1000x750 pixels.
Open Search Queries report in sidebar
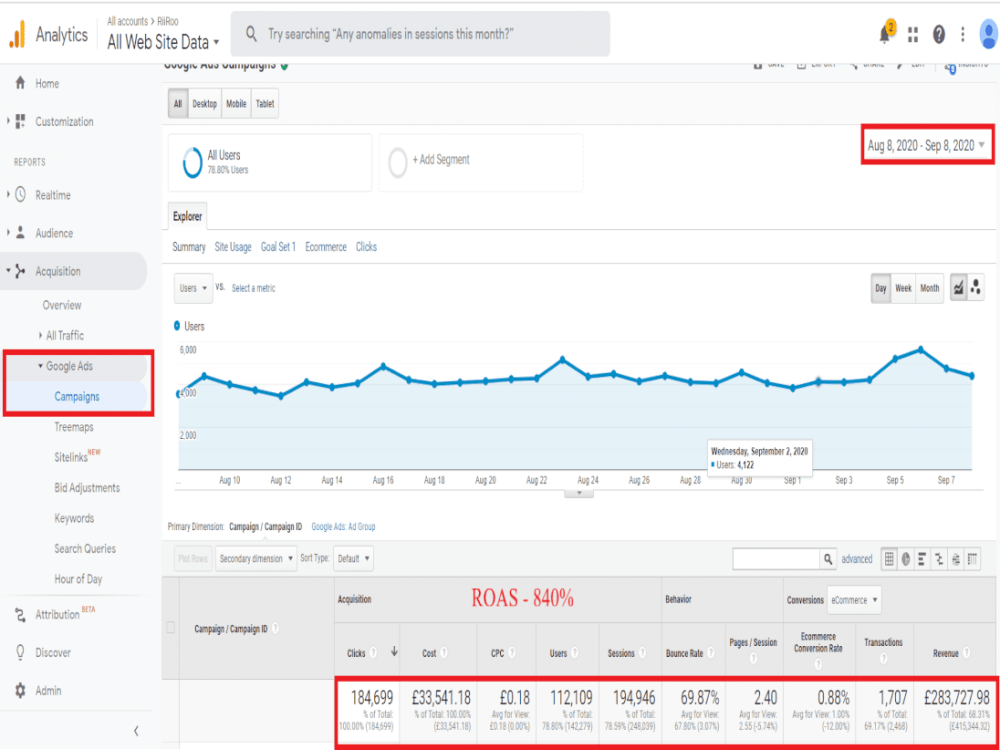85,548
